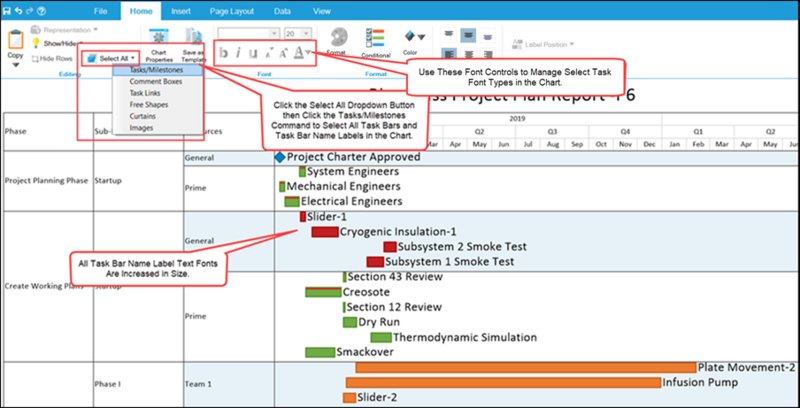This screenshot has width=800, height=408.
Task: Open the font color A control
Action: pos(299,52)
